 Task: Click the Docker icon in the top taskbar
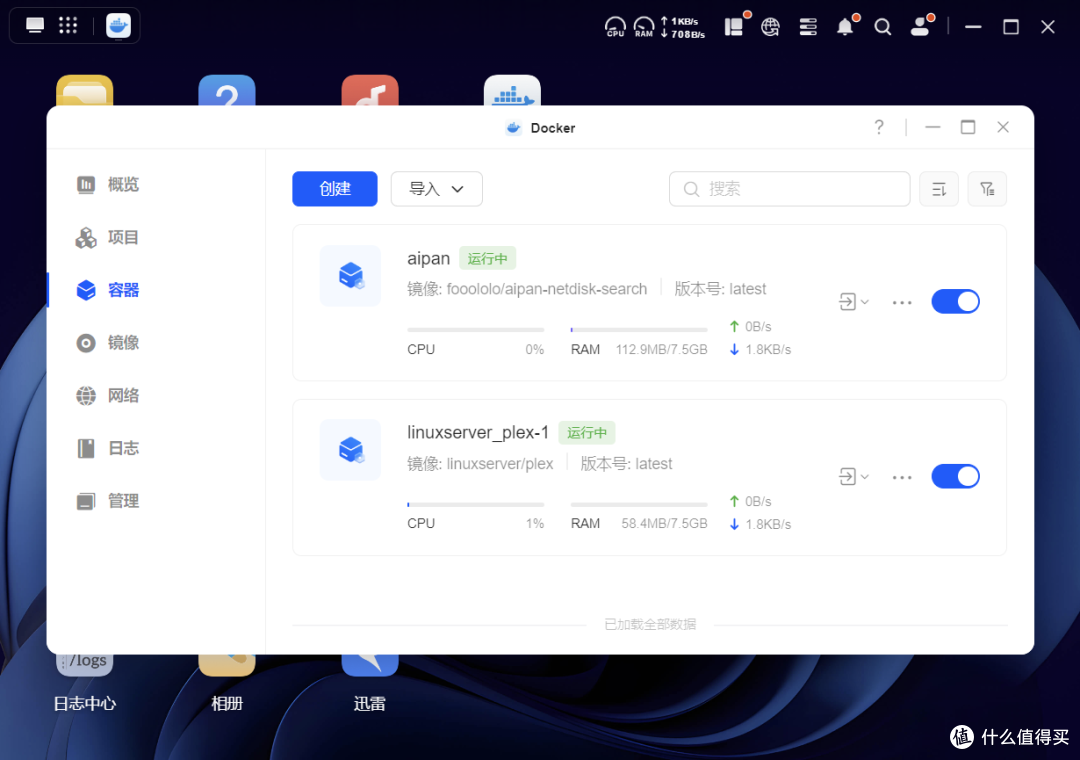point(118,26)
